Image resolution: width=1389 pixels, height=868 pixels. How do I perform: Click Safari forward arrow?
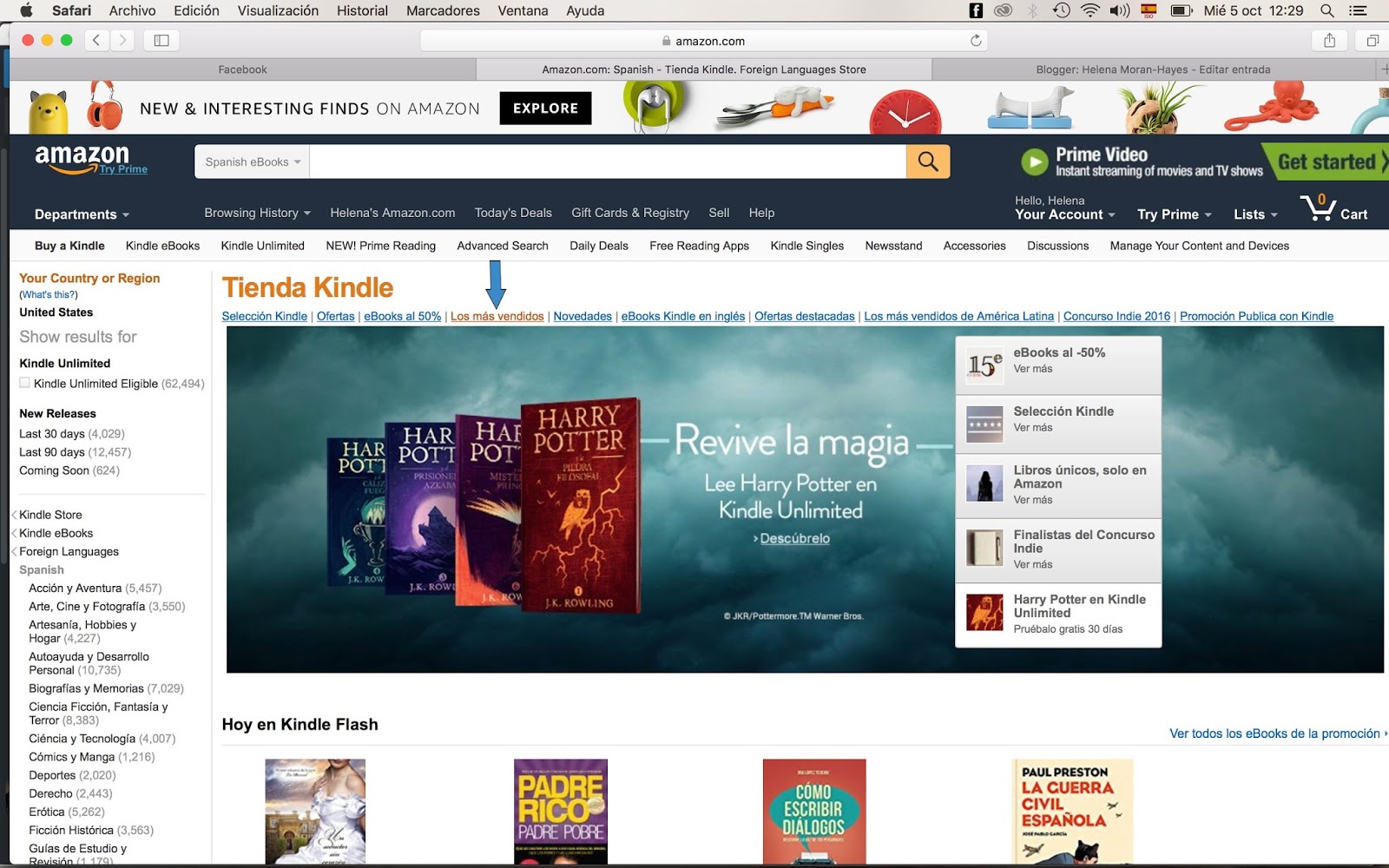tap(123, 40)
